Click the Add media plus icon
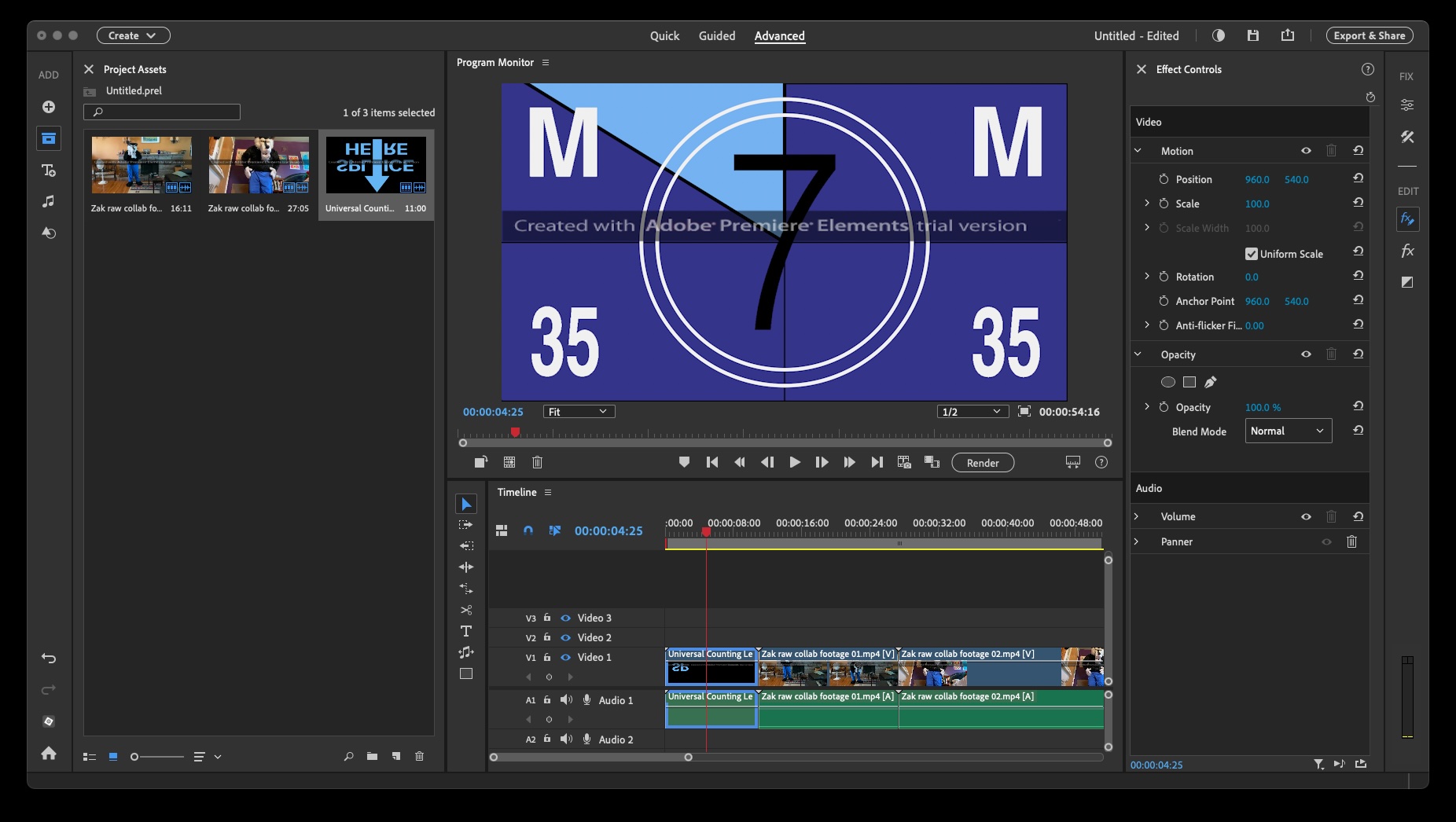 (x=49, y=107)
